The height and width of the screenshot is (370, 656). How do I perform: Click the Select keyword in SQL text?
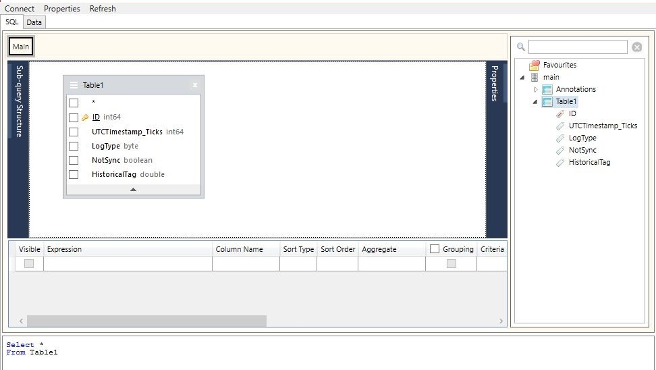(20, 344)
